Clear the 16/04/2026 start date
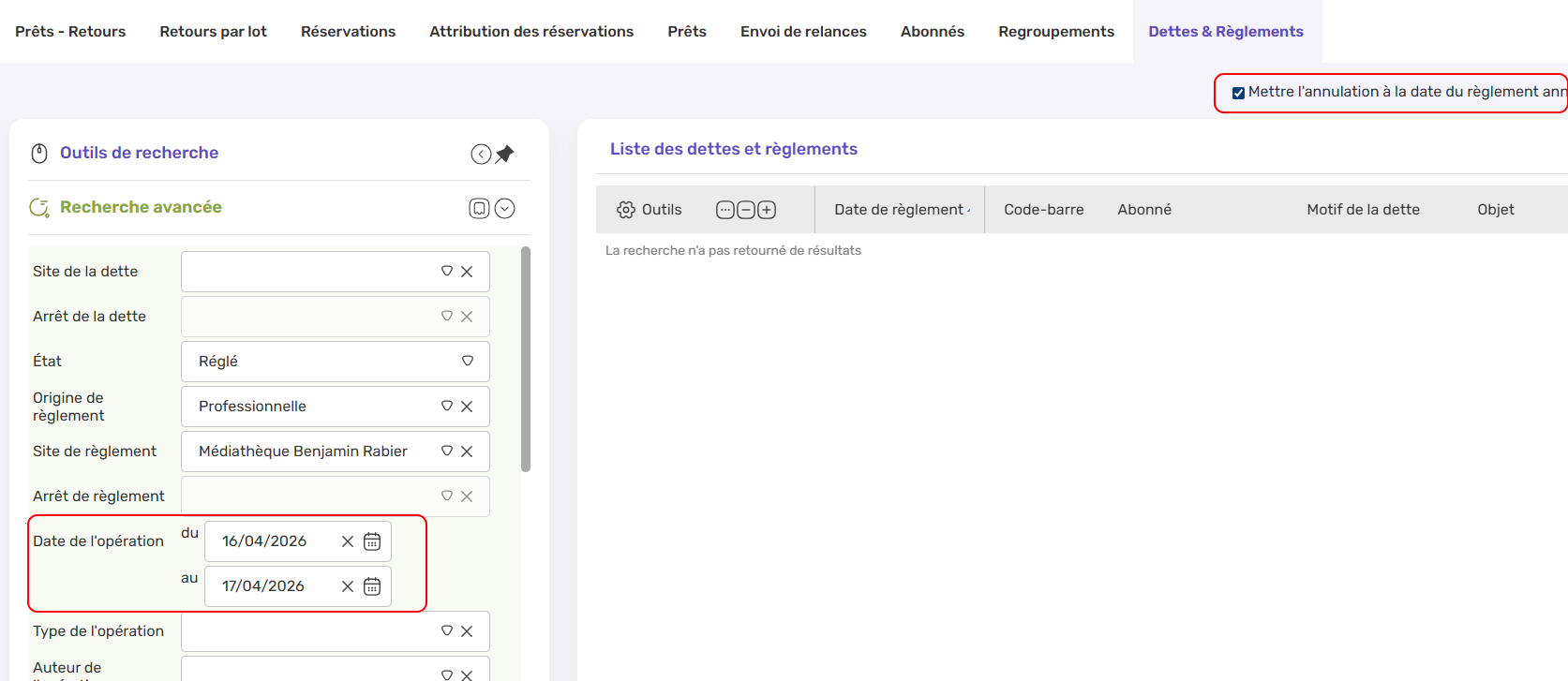 [x=348, y=541]
